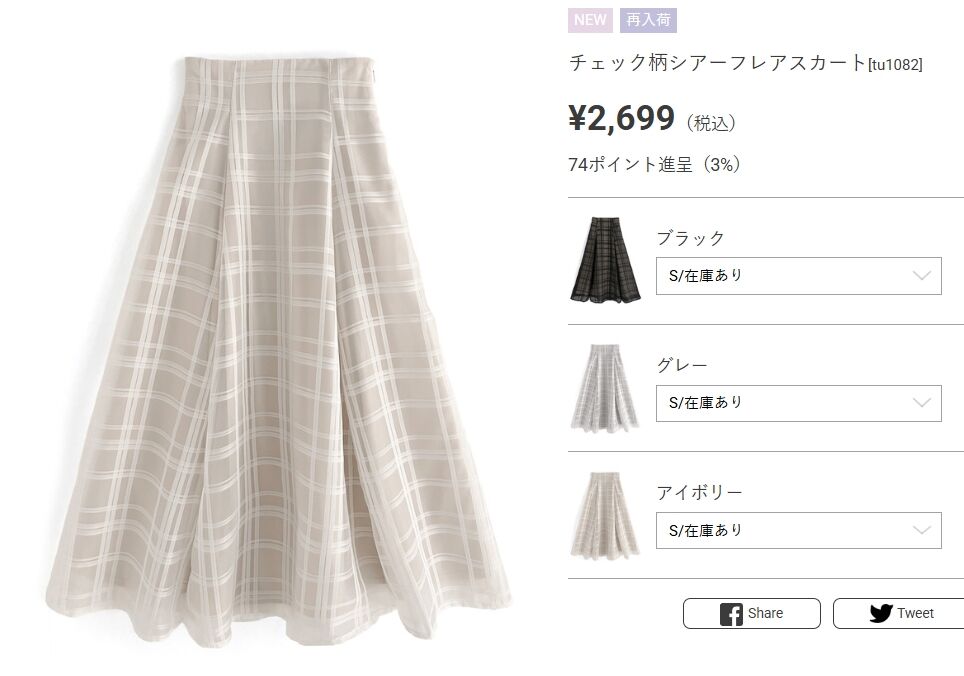The height and width of the screenshot is (676, 964).
Task: Click the グレー color name label
Action: (x=682, y=365)
